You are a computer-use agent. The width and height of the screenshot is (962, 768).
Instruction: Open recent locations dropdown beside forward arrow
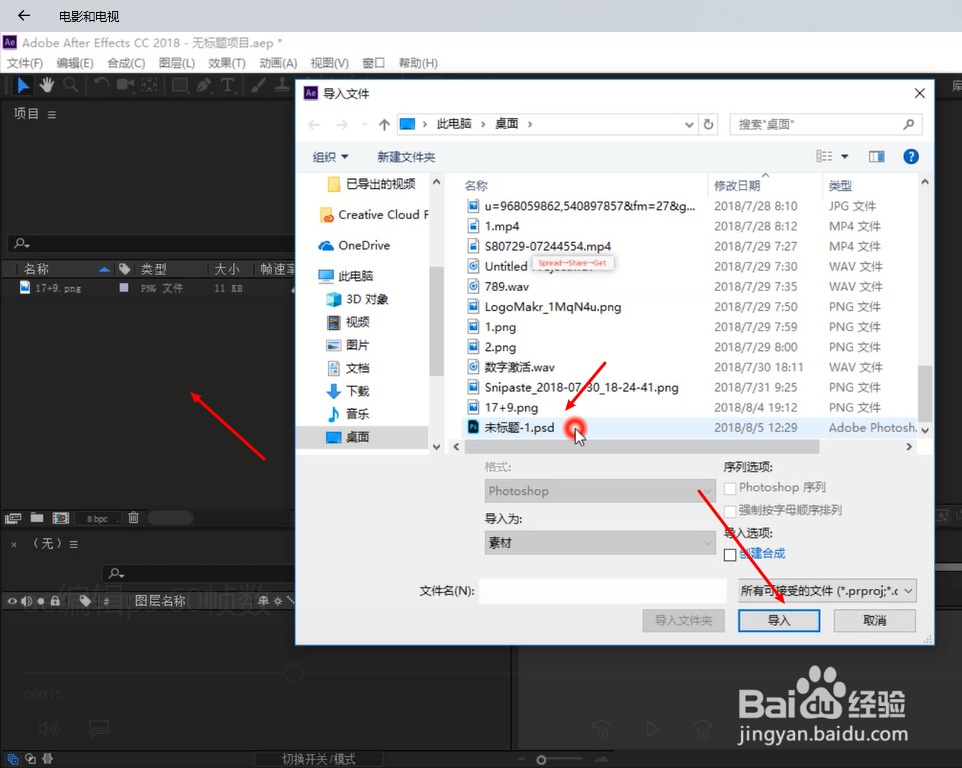tap(365, 125)
